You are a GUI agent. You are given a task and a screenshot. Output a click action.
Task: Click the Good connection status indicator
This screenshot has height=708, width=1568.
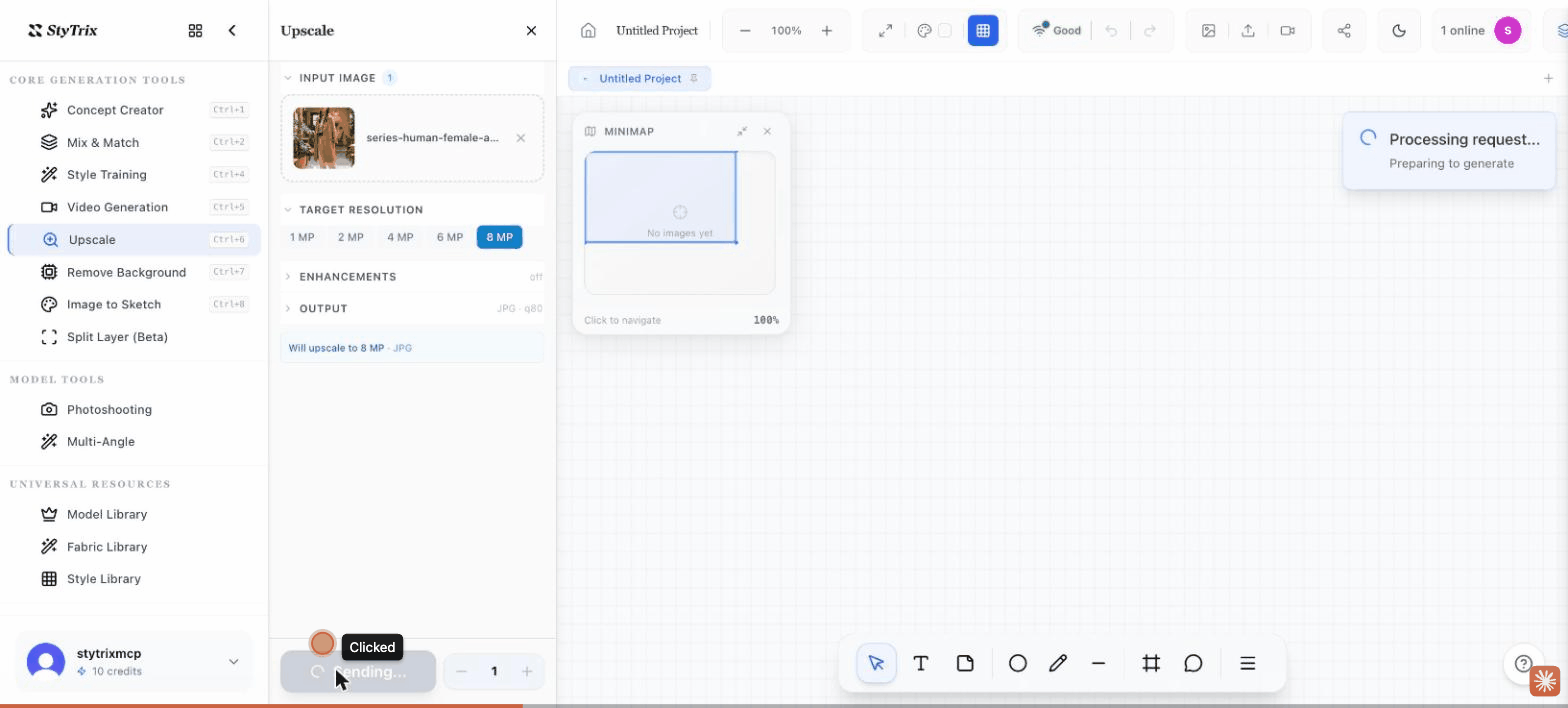[x=1057, y=31]
